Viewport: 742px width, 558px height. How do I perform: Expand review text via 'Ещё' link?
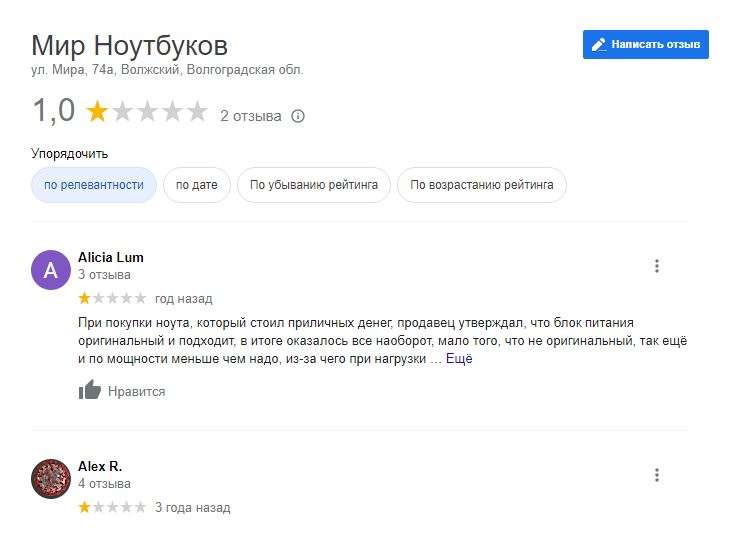pos(459,359)
